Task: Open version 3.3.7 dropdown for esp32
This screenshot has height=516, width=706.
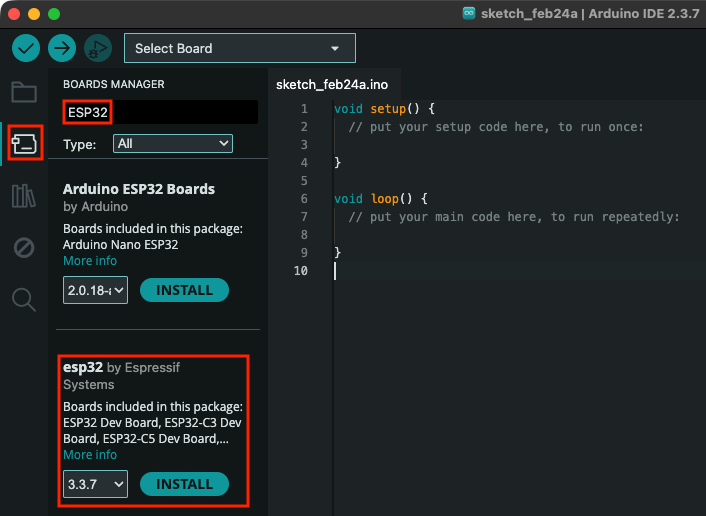Action: 95,484
